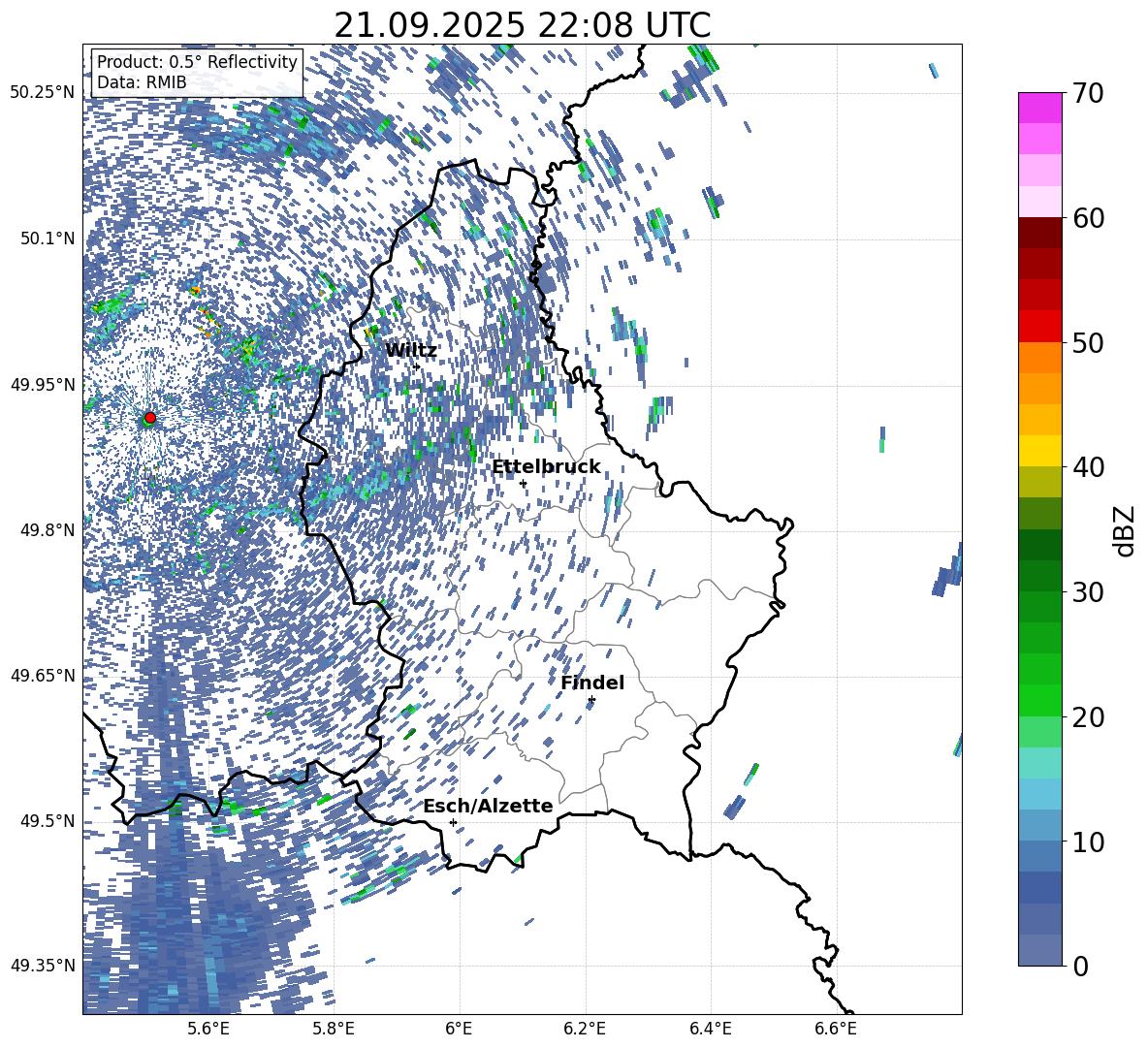
Task: Click the 49.95°N latitude label
Action: [43, 384]
